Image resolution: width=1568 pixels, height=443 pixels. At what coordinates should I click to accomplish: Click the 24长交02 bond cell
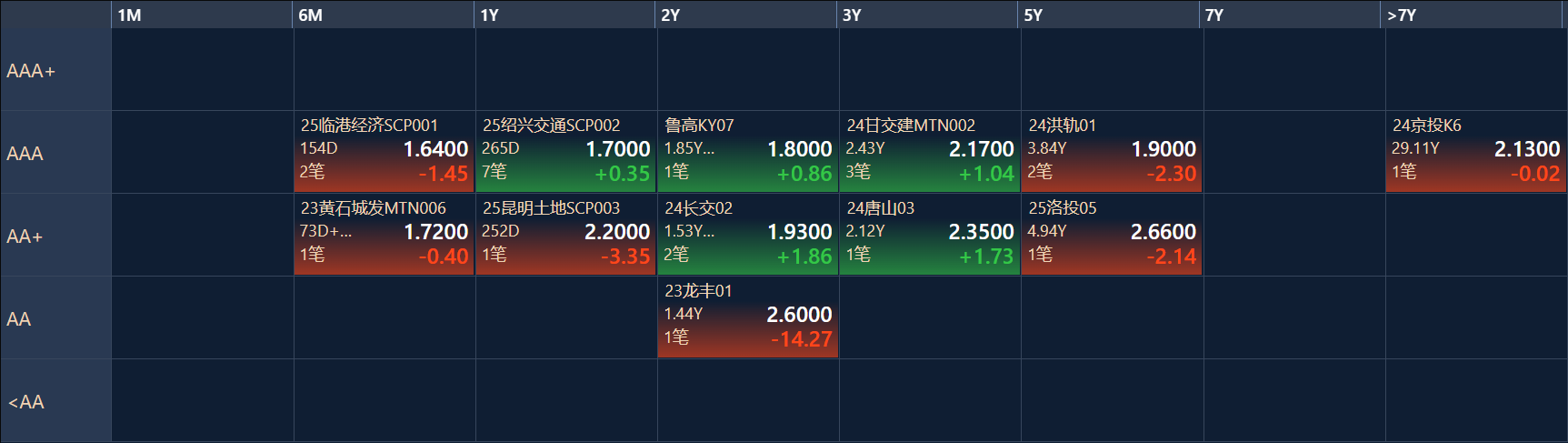(x=748, y=235)
